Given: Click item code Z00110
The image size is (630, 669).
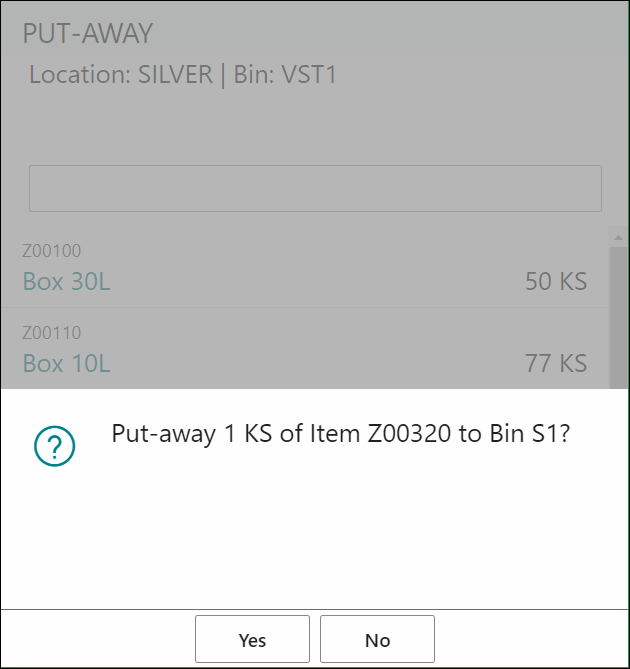Looking at the screenshot, I should click(52, 333).
